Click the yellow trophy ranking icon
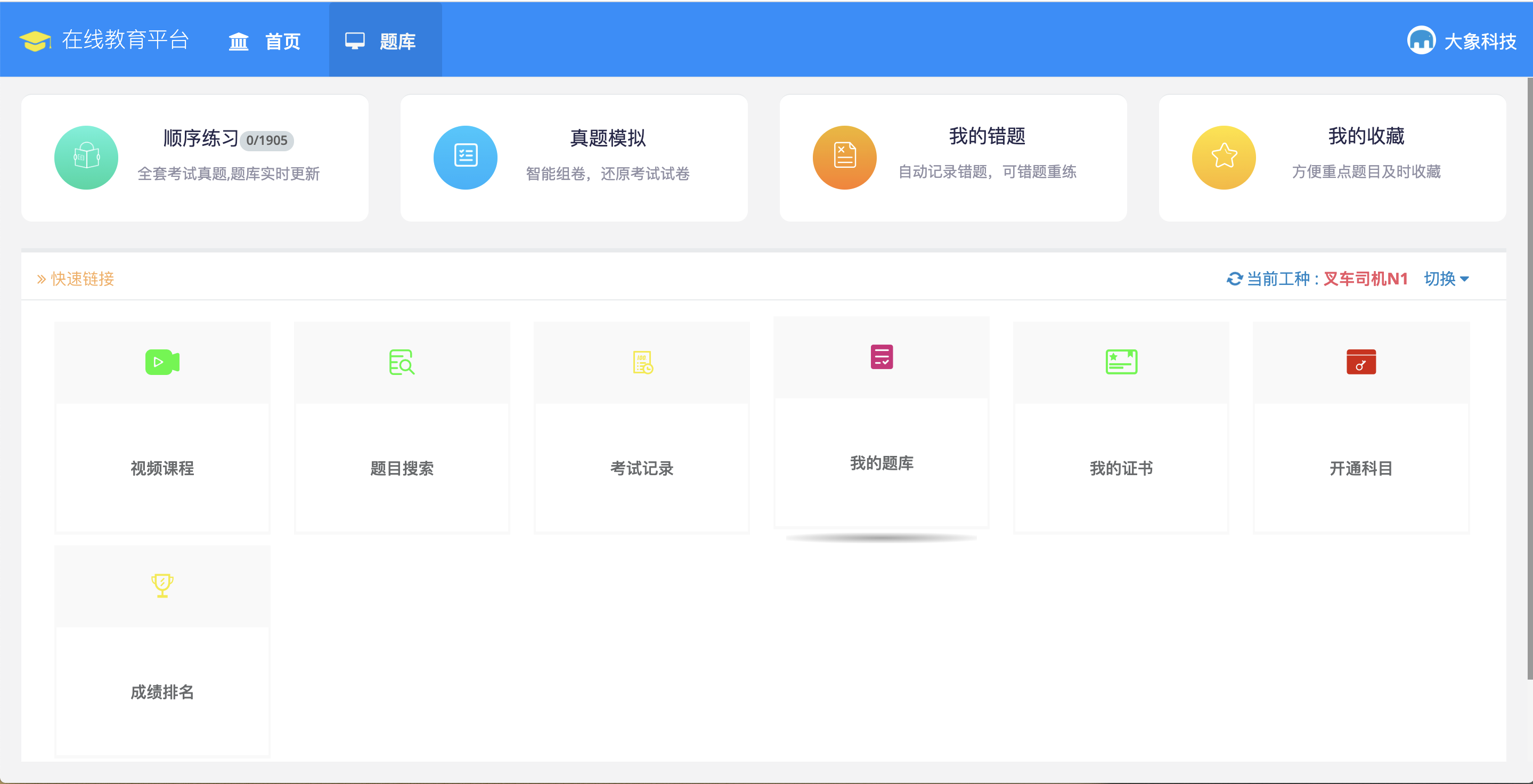The width and height of the screenshot is (1533, 784). (162, 585)
